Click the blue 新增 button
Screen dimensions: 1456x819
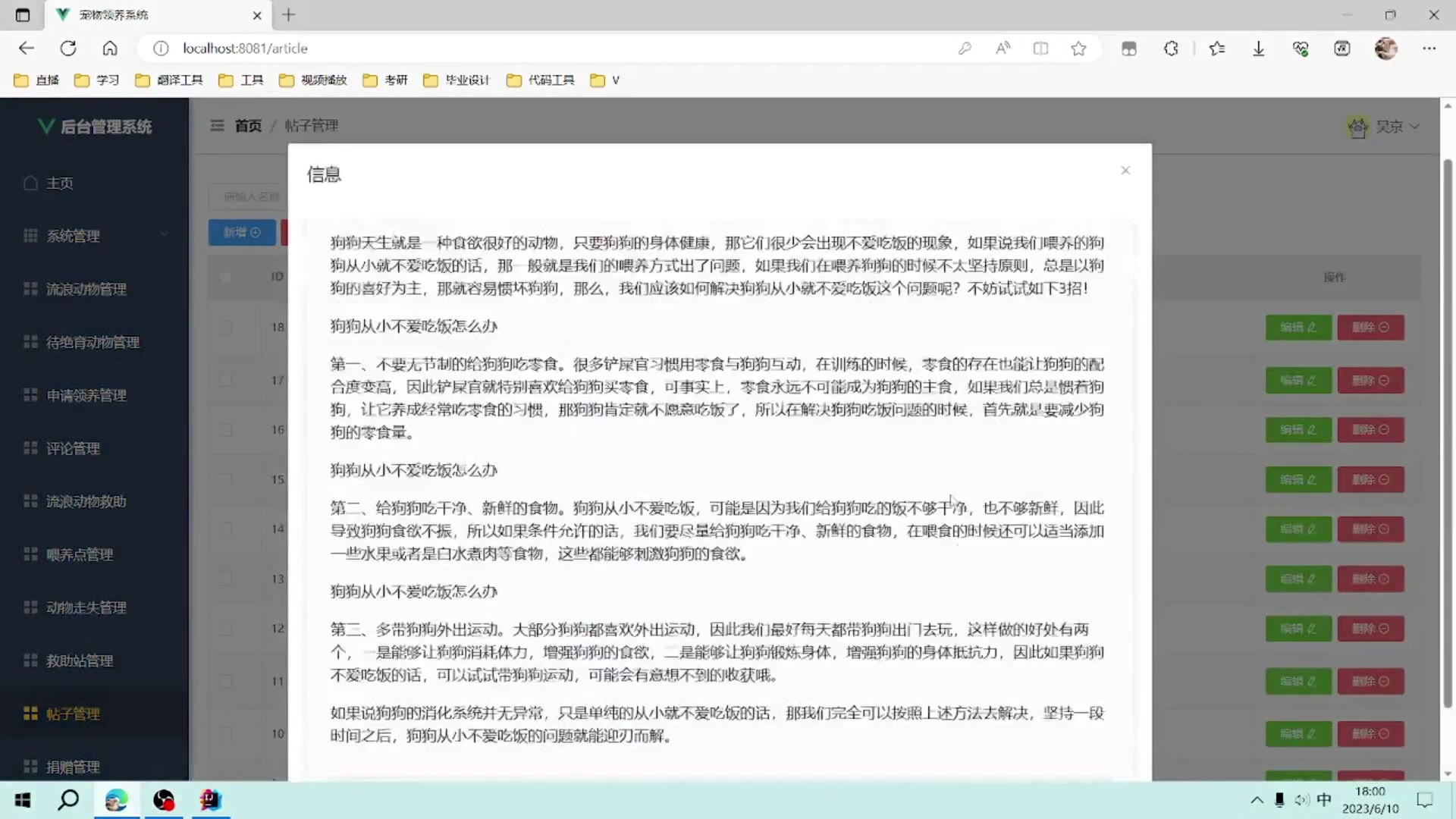[x=242, y=233]
